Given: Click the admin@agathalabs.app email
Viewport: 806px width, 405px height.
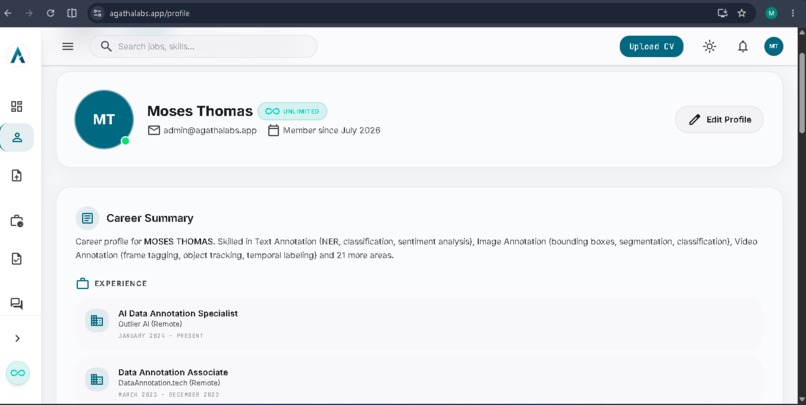Looking at the screenshot, I should (210, 131).
